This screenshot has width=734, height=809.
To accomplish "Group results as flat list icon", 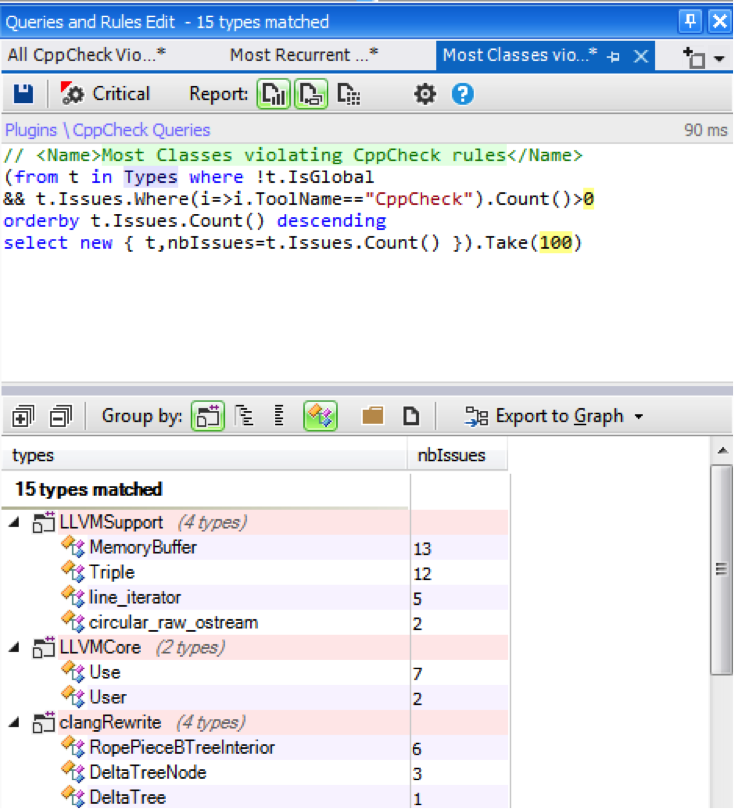I will pos(279,416).
